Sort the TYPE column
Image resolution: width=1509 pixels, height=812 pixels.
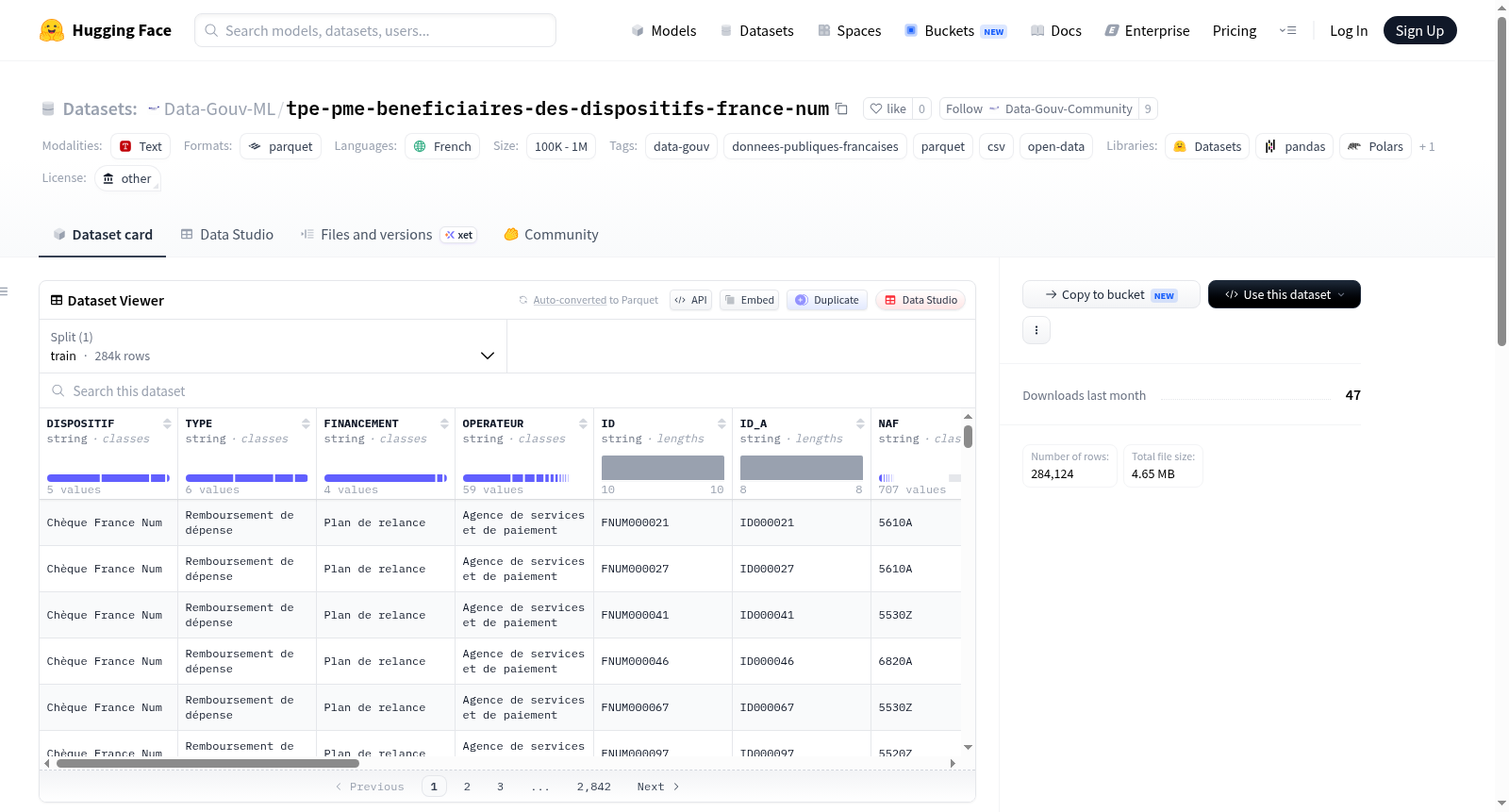pos(306,424)
